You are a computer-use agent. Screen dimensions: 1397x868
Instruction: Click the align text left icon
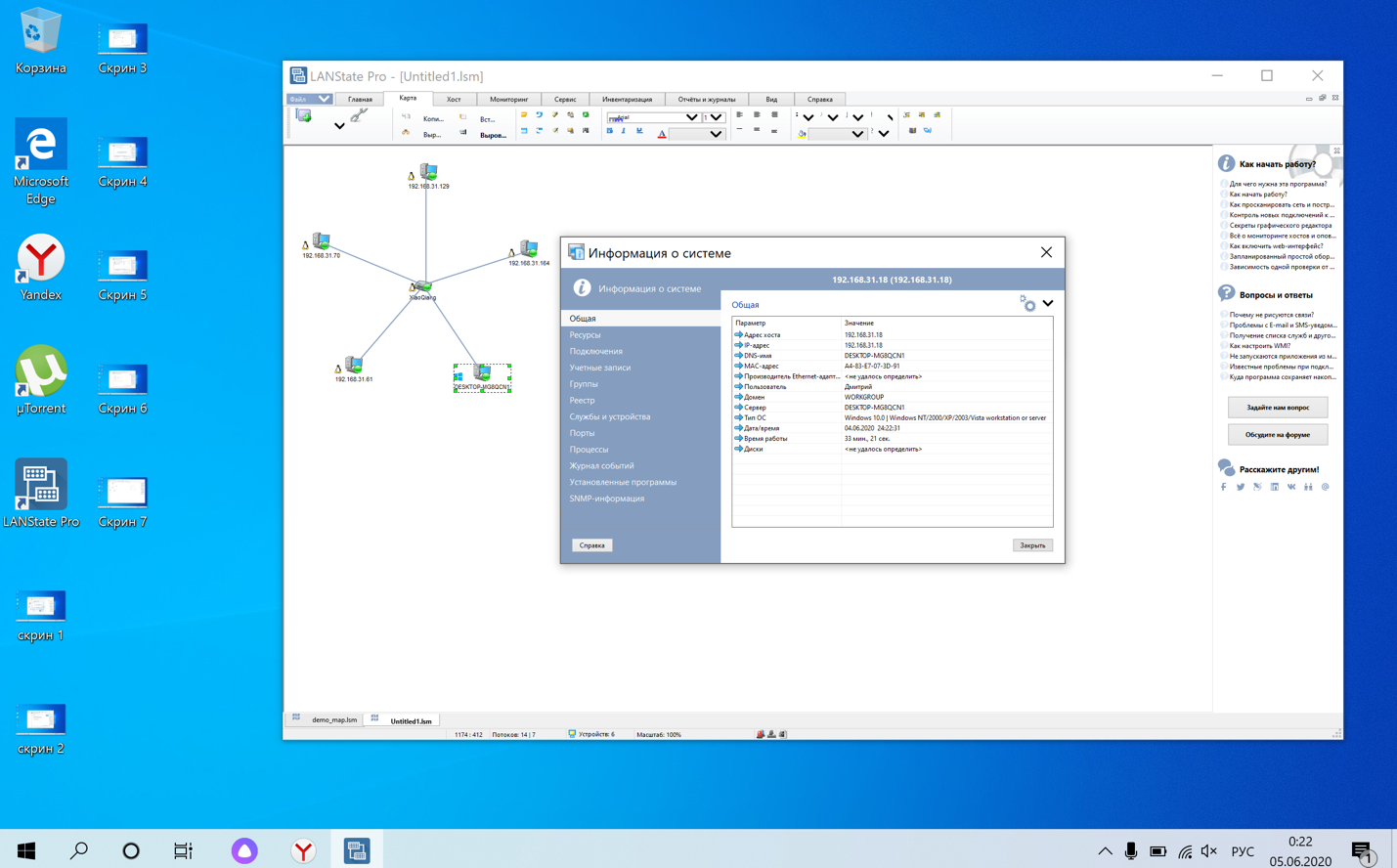[x=739, y=115]
